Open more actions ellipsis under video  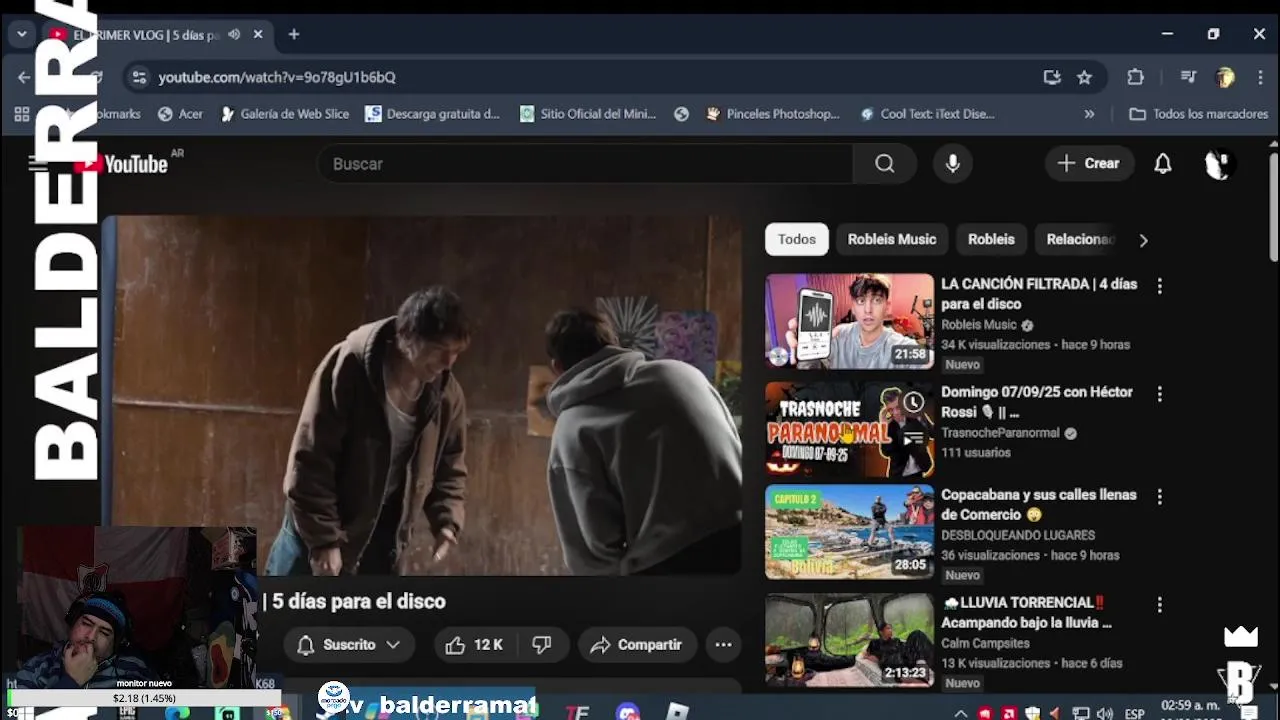point(723,645)
